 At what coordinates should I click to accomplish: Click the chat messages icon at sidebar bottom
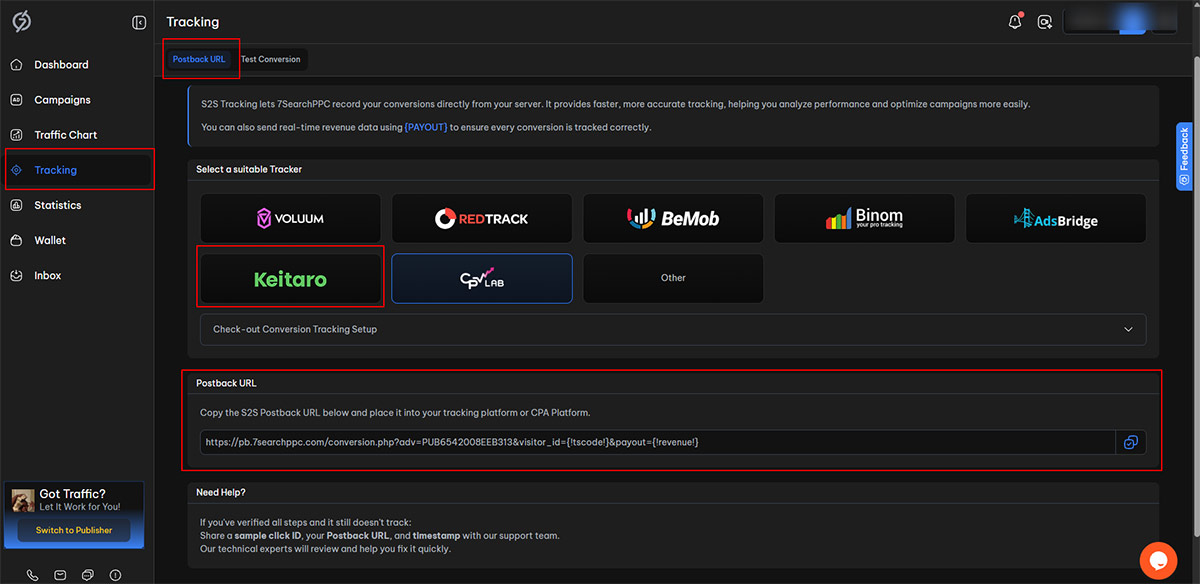(88, 575)
